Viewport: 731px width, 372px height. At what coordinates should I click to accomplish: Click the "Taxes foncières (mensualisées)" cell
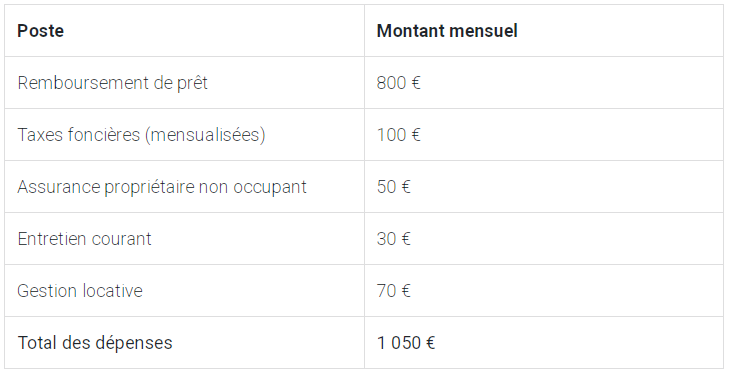(185, 135)
